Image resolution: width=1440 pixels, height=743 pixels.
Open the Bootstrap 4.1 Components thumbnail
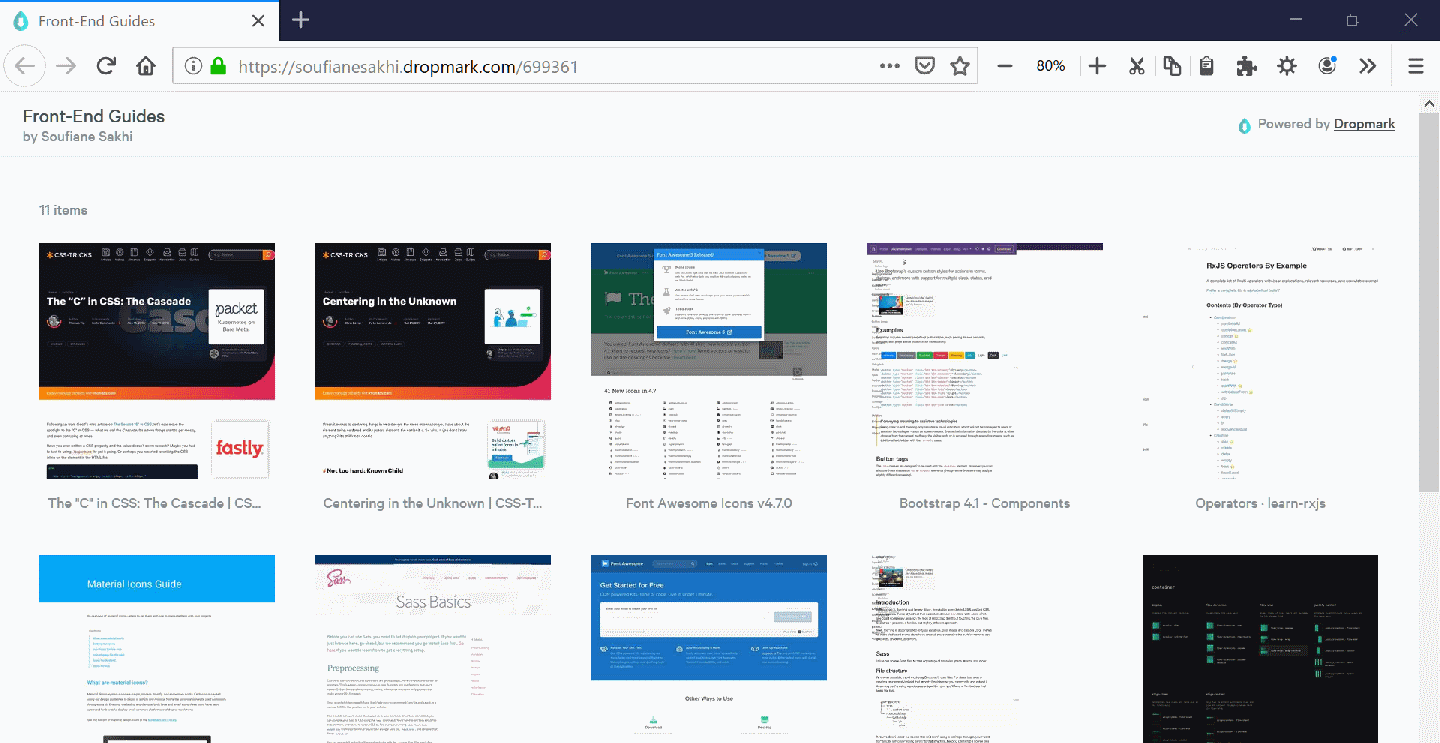click(x=985, y=361)
